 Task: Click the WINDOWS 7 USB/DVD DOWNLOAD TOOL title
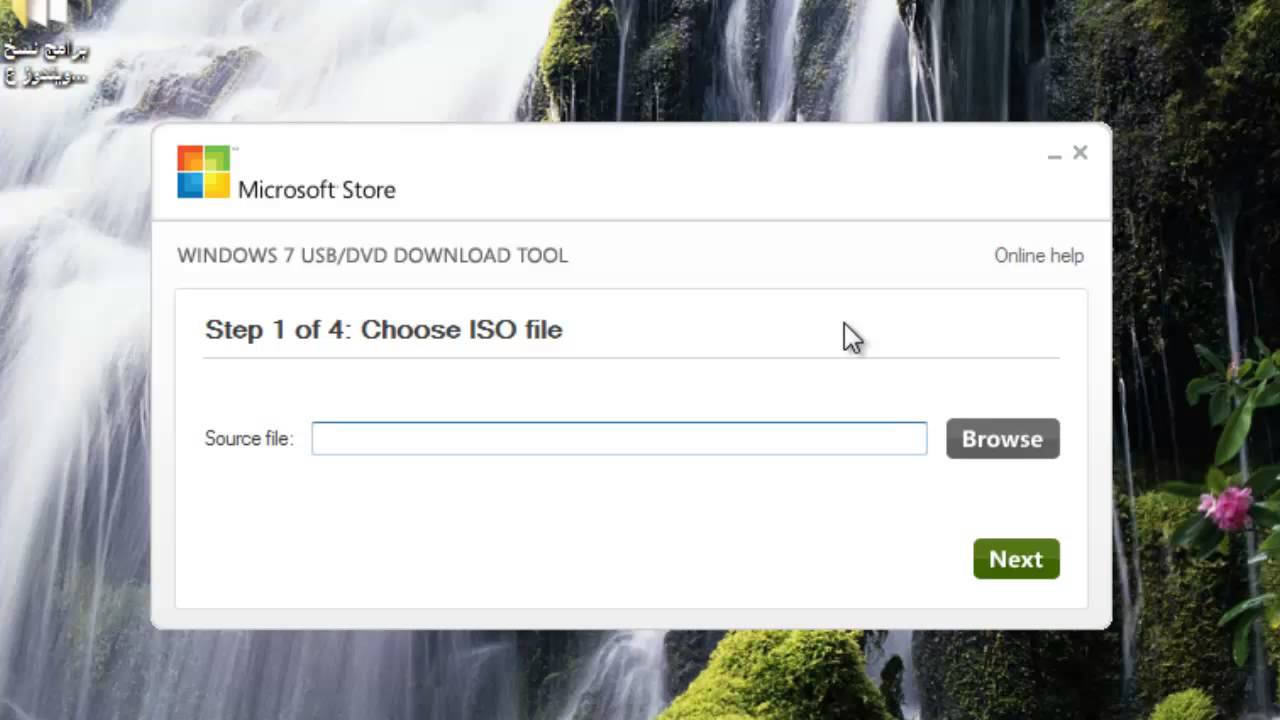click(x=372, y=255)
